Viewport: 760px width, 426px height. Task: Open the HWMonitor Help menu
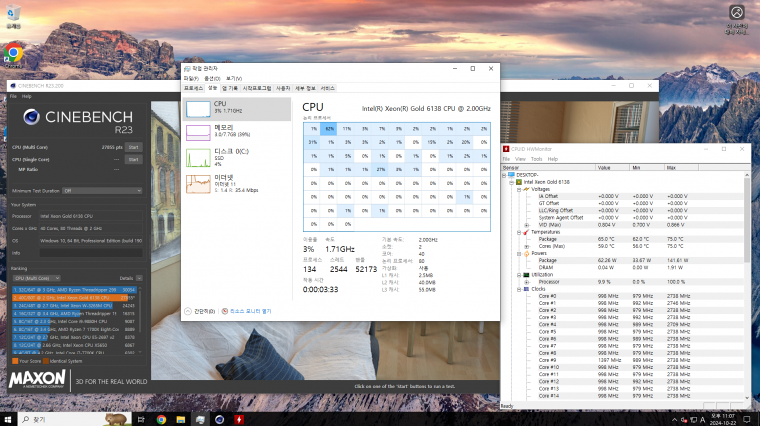pyautogui.click(x=553, y=159)
